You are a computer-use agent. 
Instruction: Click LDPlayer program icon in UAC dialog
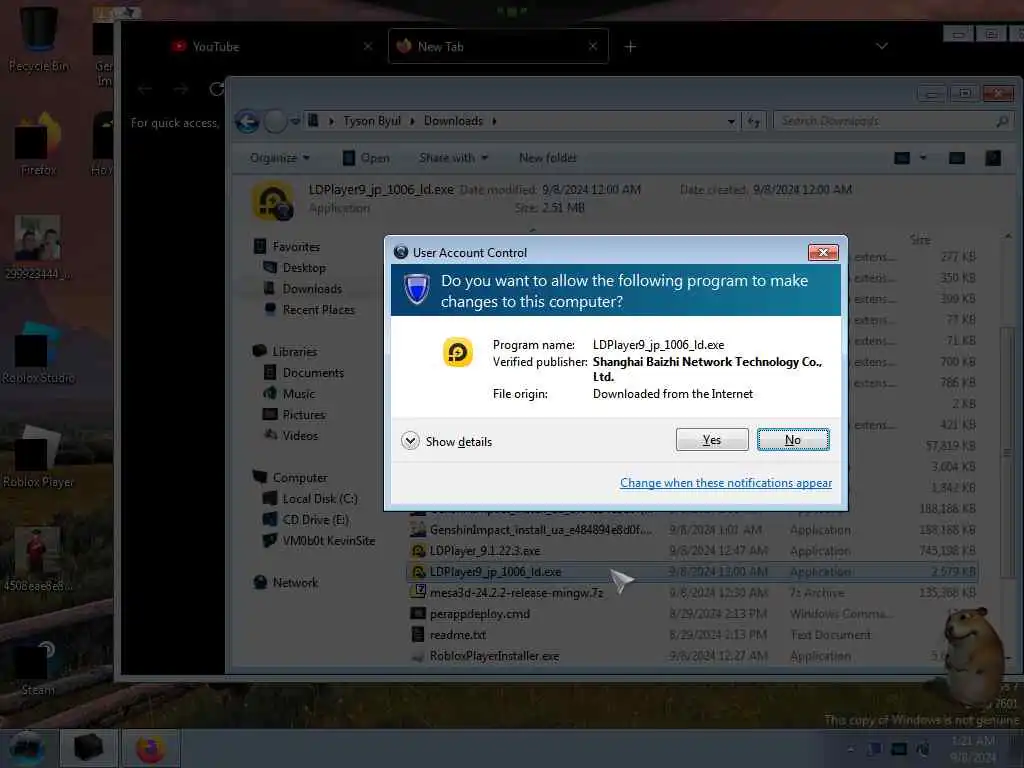458,353
